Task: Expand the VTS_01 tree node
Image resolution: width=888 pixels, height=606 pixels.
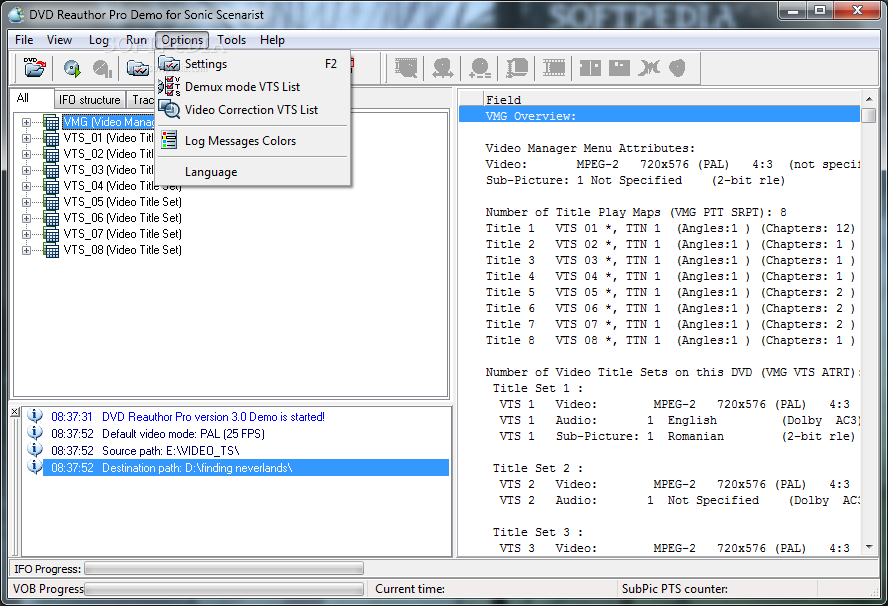Action: coord(26,138)
